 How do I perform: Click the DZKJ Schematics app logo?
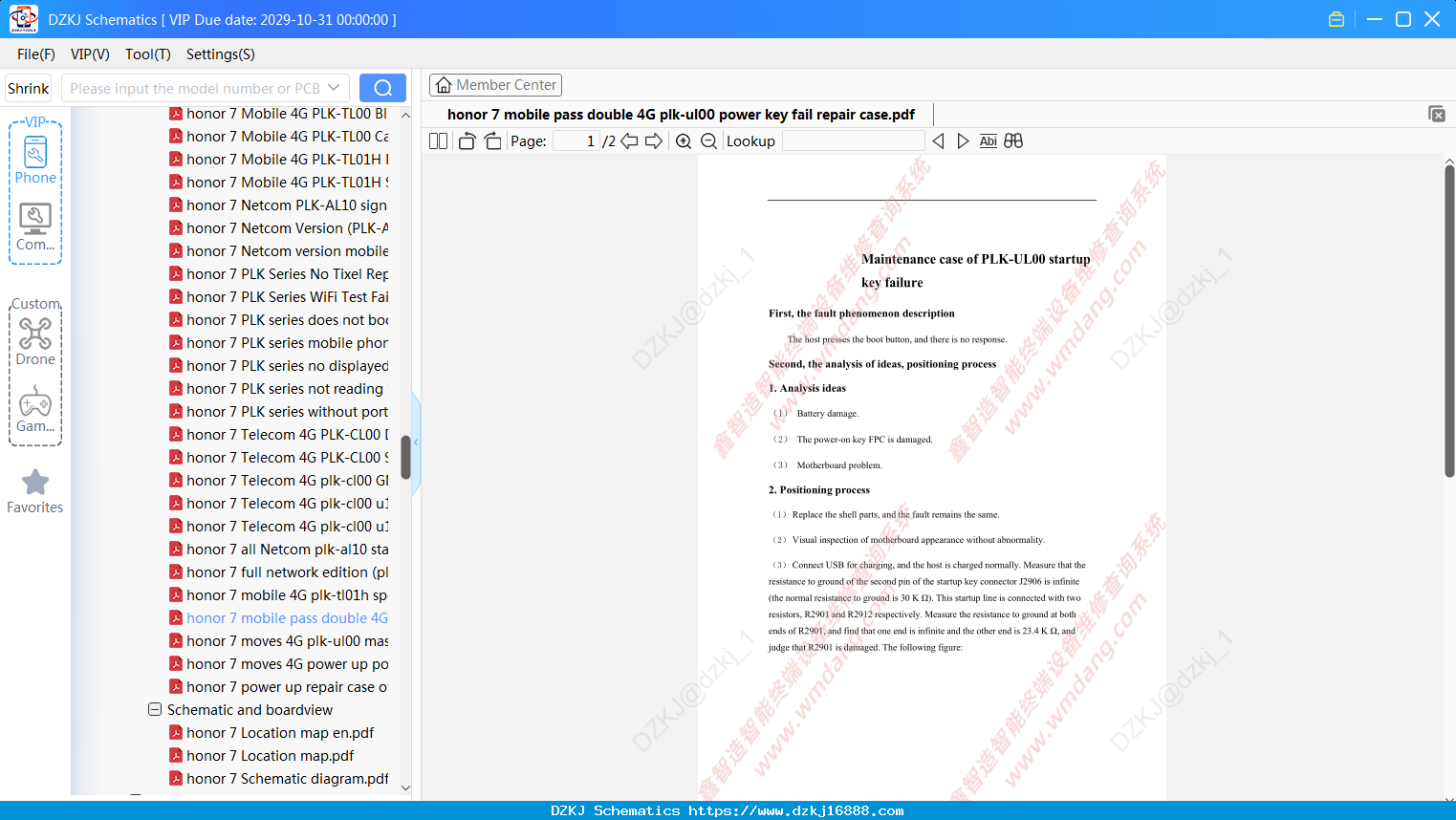(x=23, y=19)
